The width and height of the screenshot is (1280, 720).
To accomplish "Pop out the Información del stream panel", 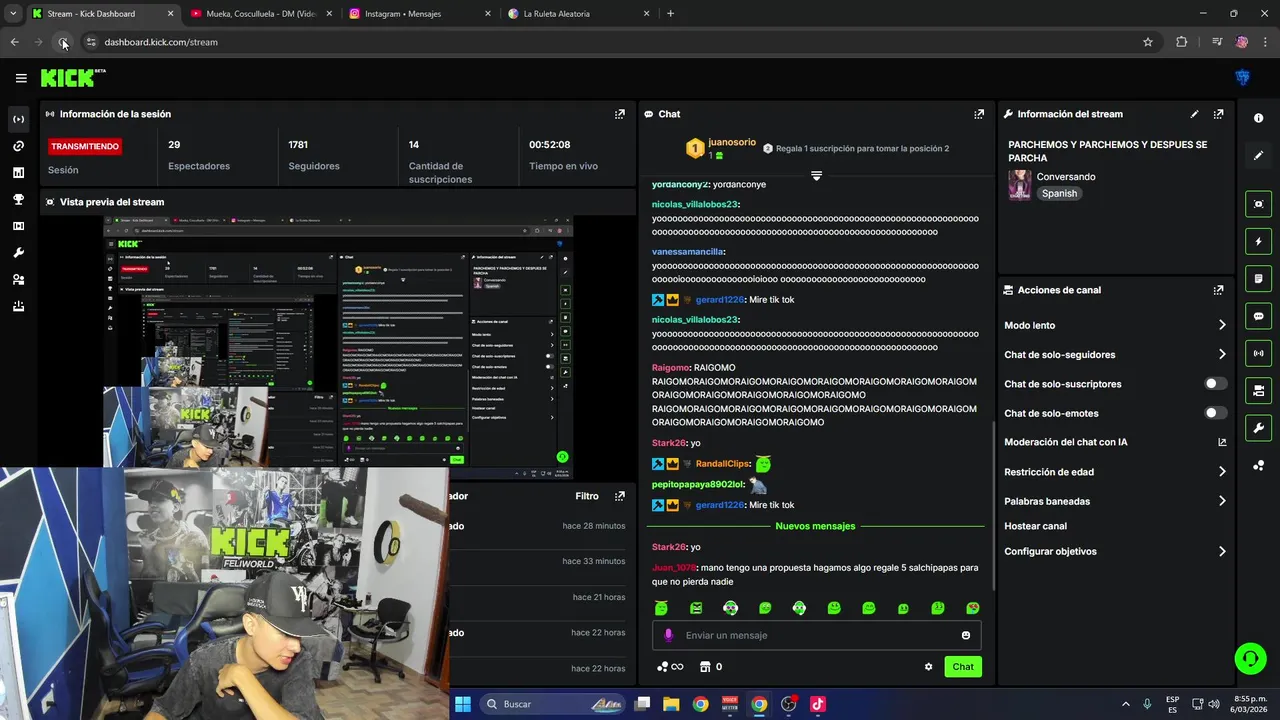I will click(x=1218, y=114).
